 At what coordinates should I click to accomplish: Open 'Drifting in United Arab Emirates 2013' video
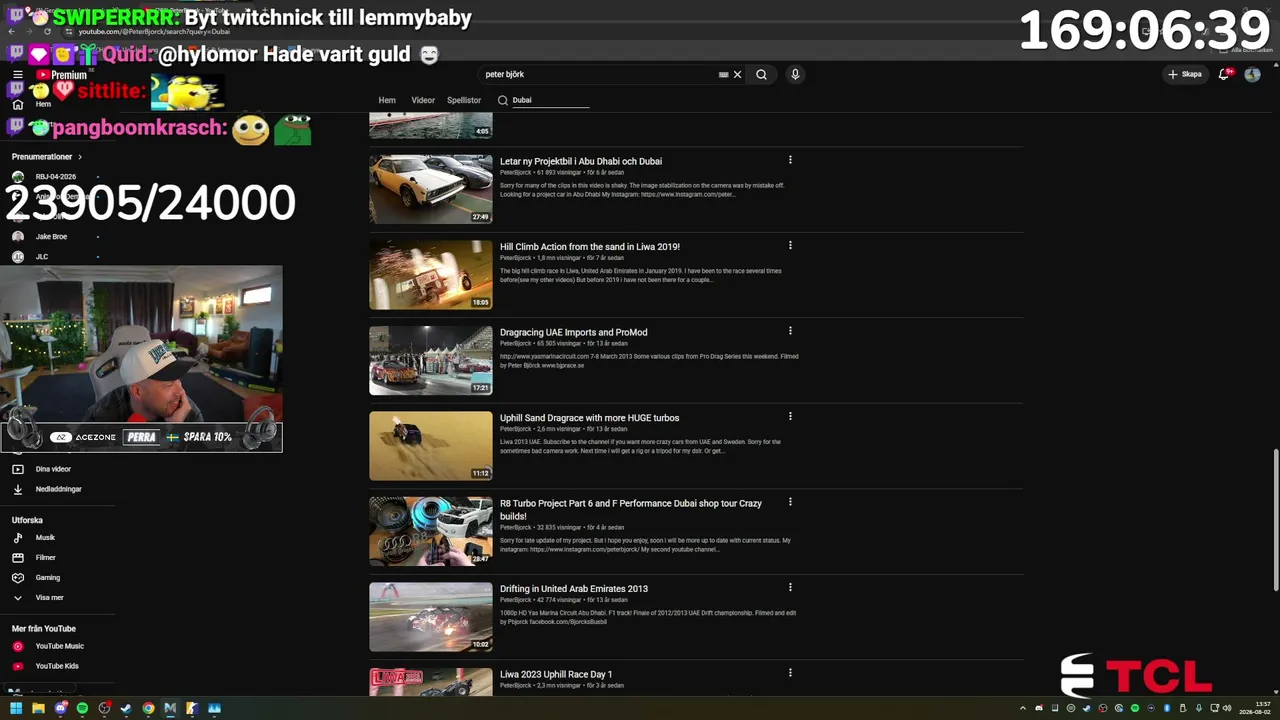pyautogui.click(x=574, y=589)
